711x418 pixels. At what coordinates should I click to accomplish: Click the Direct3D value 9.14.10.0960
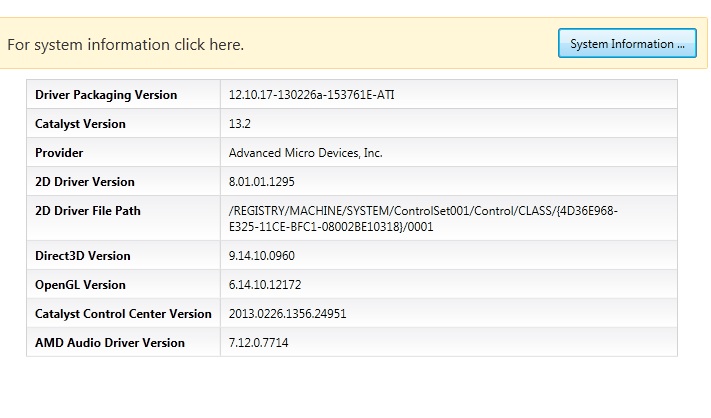click(262, 256)
